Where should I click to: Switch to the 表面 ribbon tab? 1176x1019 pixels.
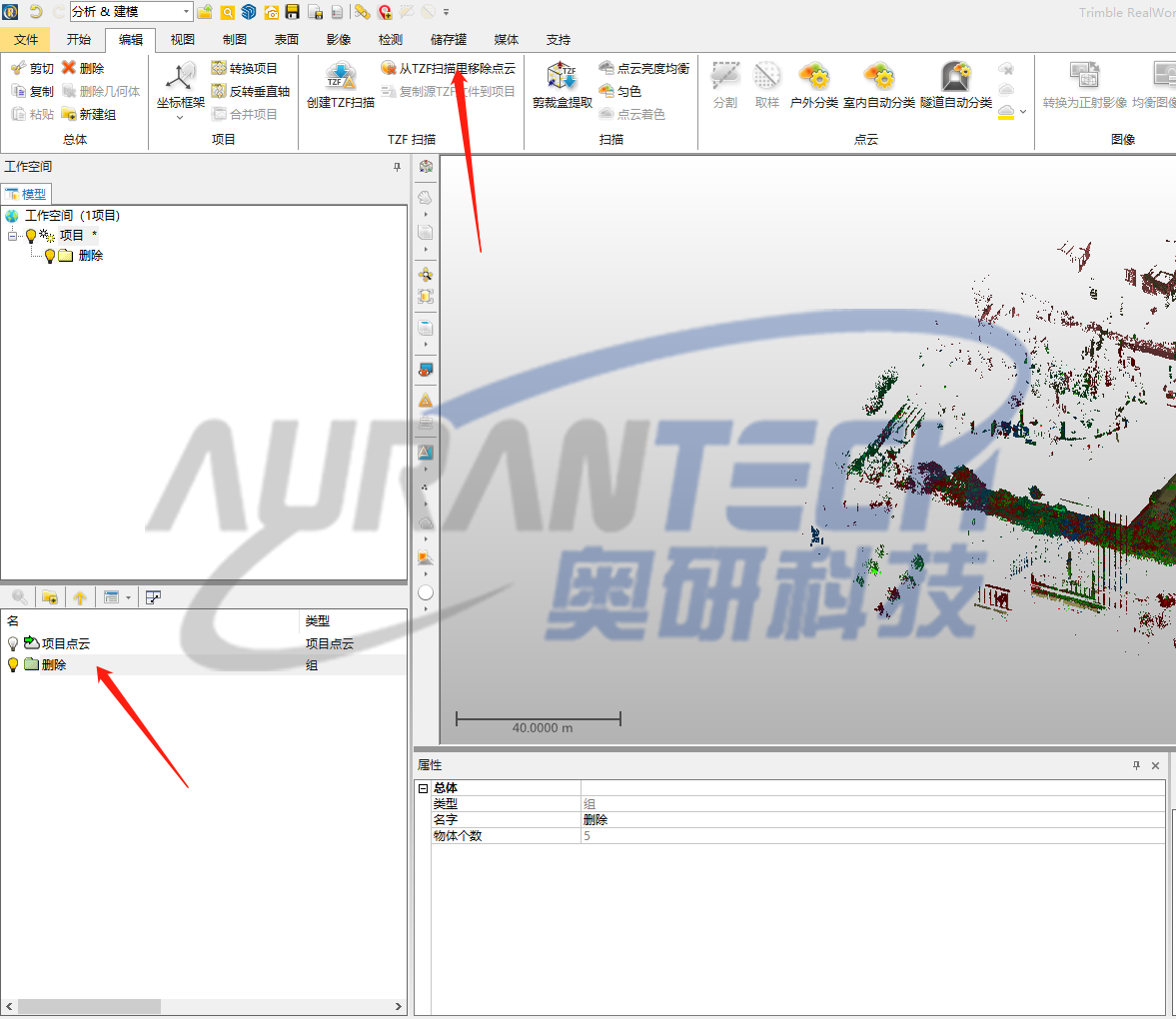coord(287,40)
